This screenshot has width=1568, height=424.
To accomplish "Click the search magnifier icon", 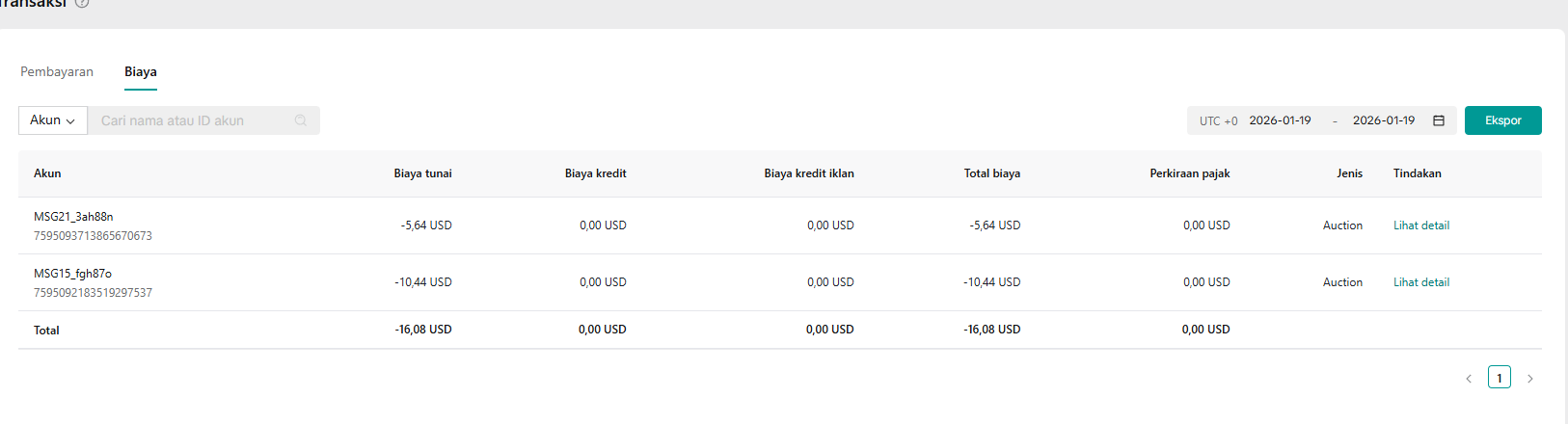I will click(x=301, y=120).
